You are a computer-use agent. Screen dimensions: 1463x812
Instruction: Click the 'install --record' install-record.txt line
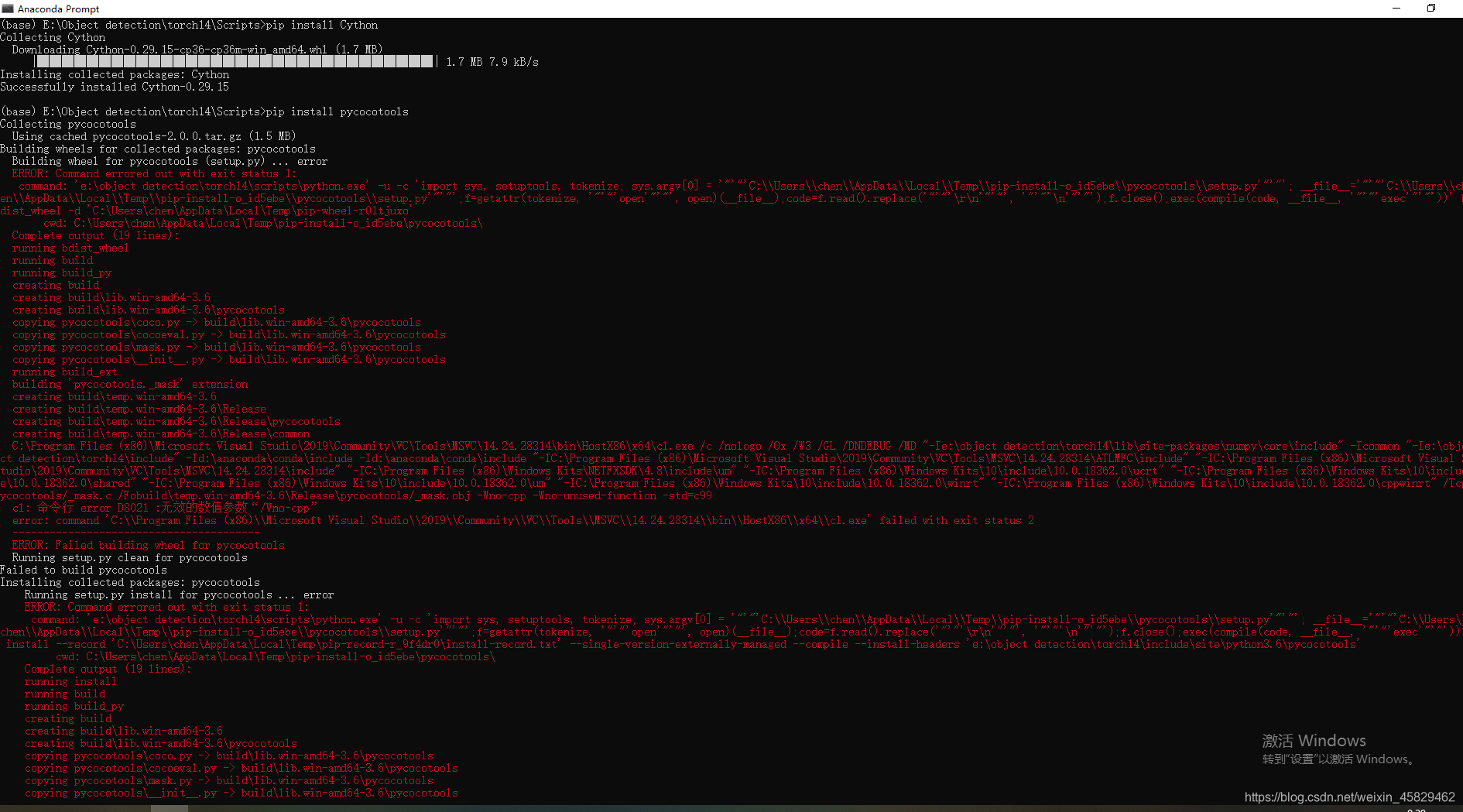click(x=681, y=644)
